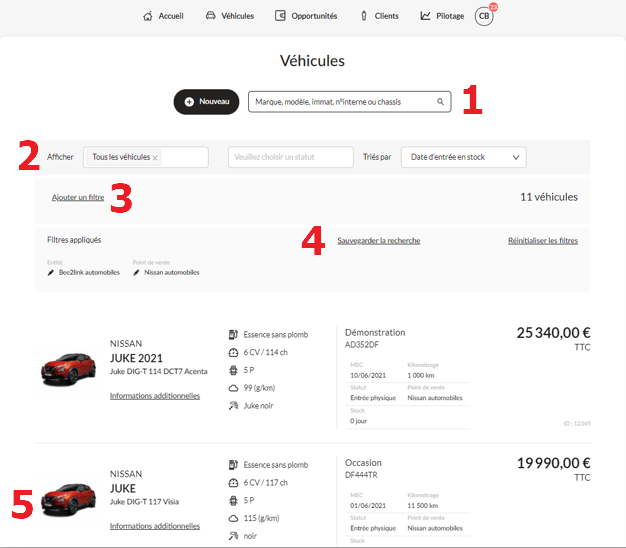Click the Pilotage chart icon

point(425,16)
